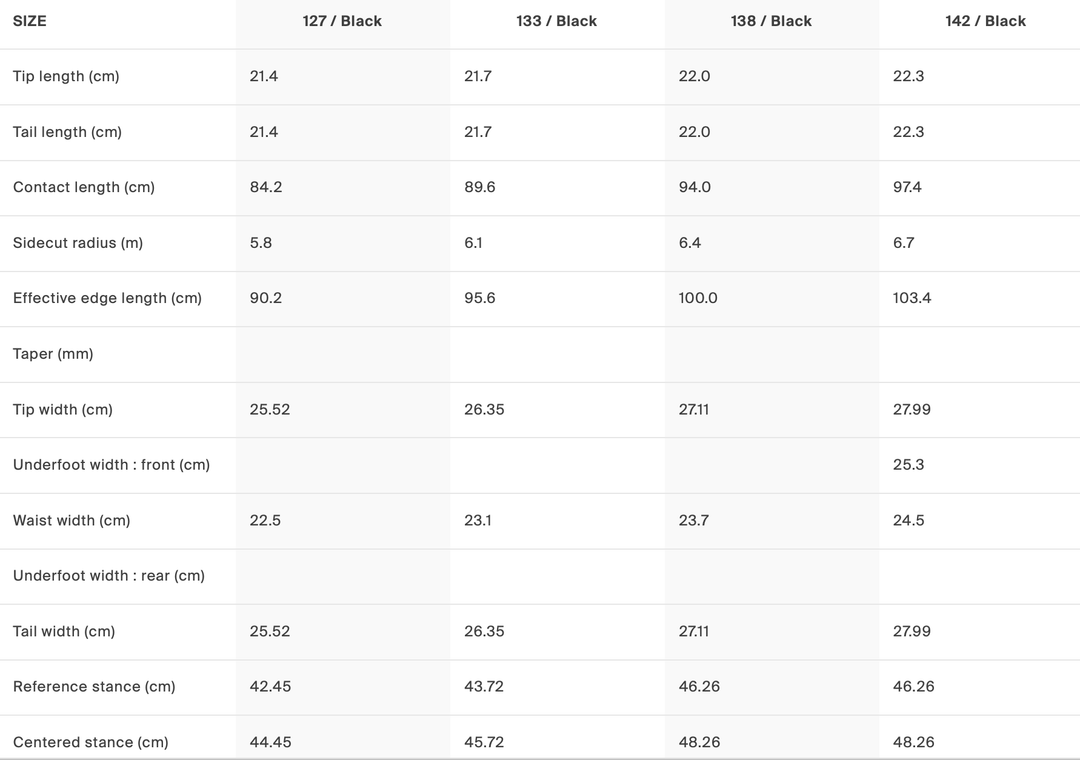Screen dimensions: 1080x760
Task: Click the 138 / Black column header
Action: 771,21
